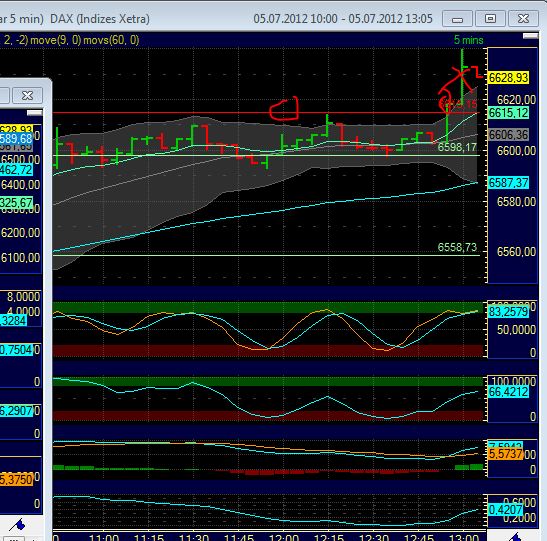Click the 6400,00 label in left window
This screenshot has height=541, width=547.
(x=21, y=185)
